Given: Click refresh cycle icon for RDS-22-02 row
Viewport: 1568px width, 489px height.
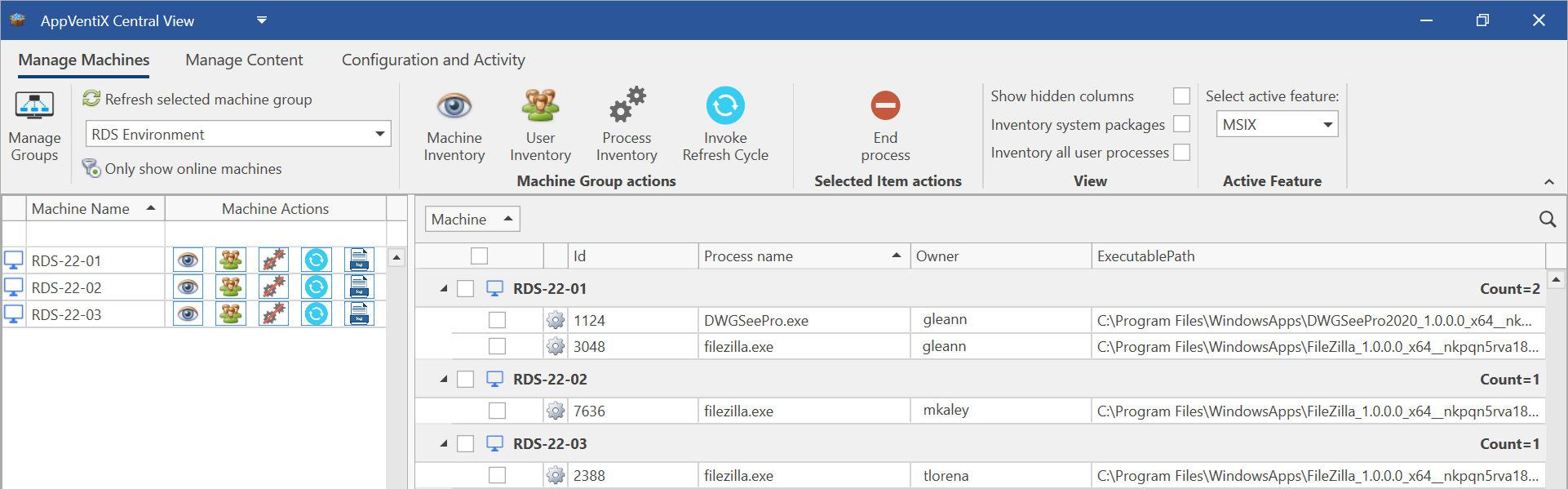Looking at the screenshot, I should tap(316, 287).
